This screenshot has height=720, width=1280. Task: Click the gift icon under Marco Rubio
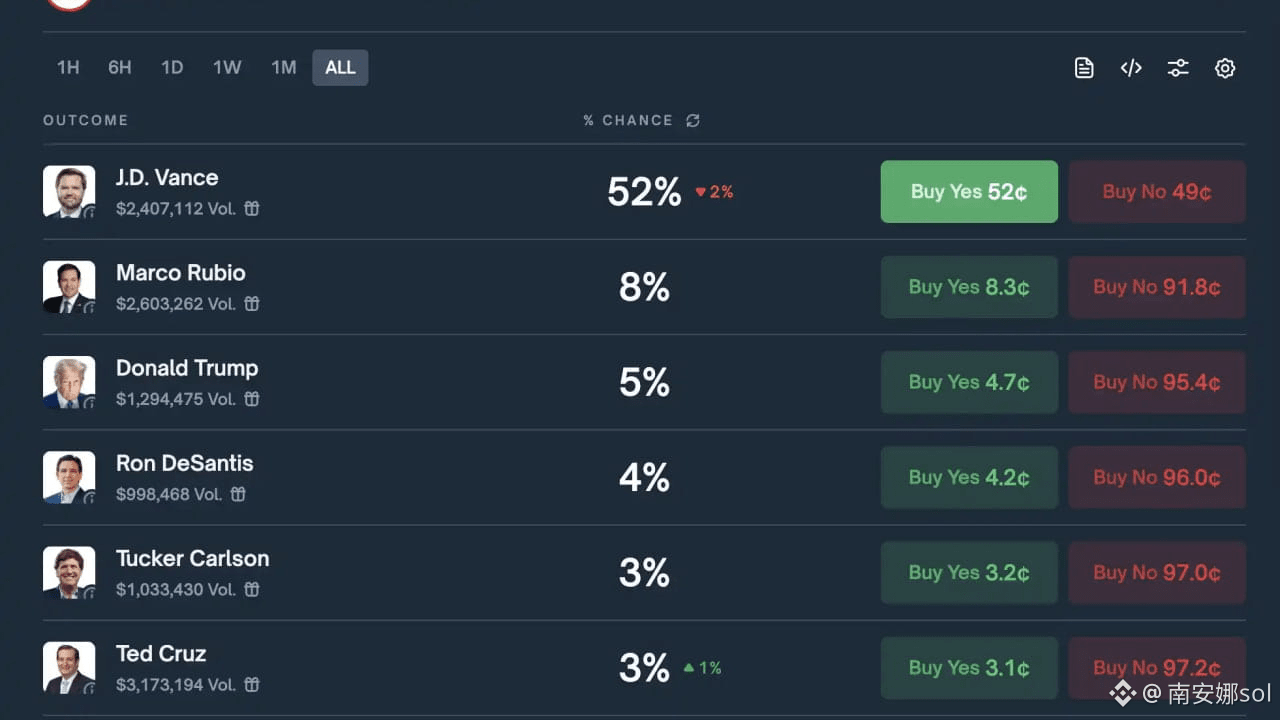click(252, 304)
